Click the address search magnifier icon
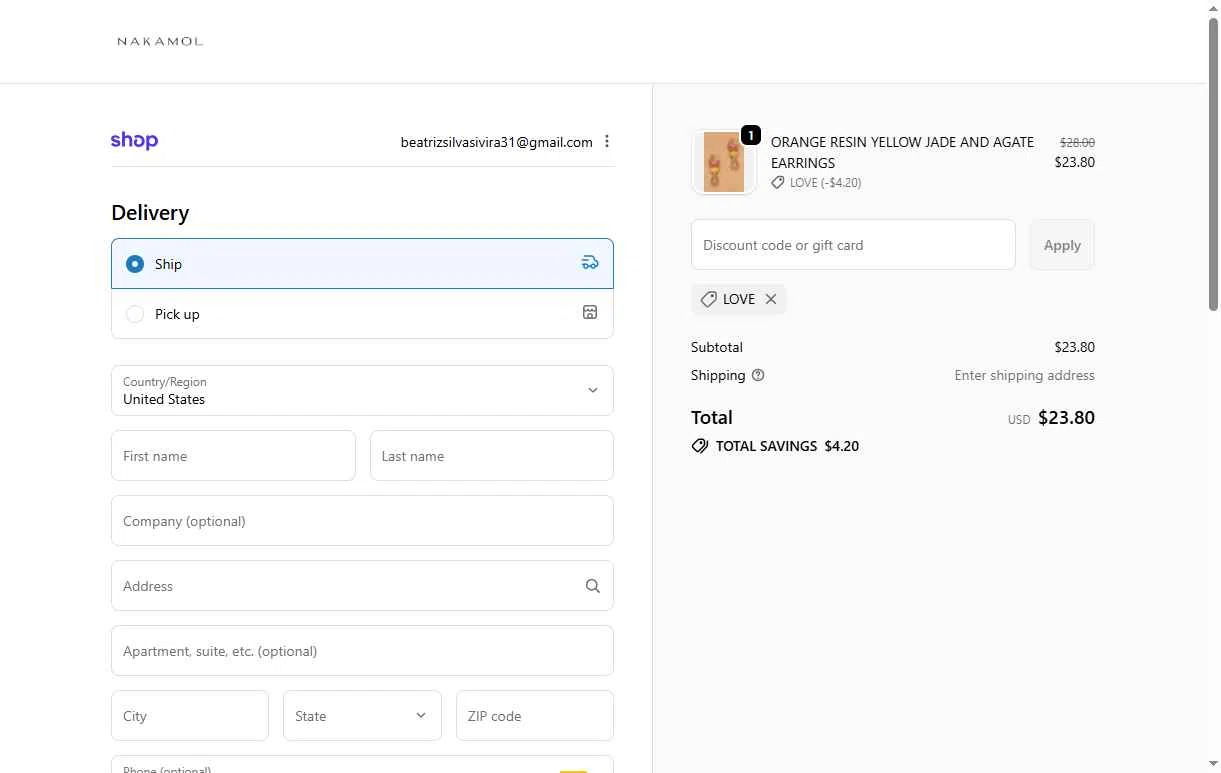 (593, 586)
